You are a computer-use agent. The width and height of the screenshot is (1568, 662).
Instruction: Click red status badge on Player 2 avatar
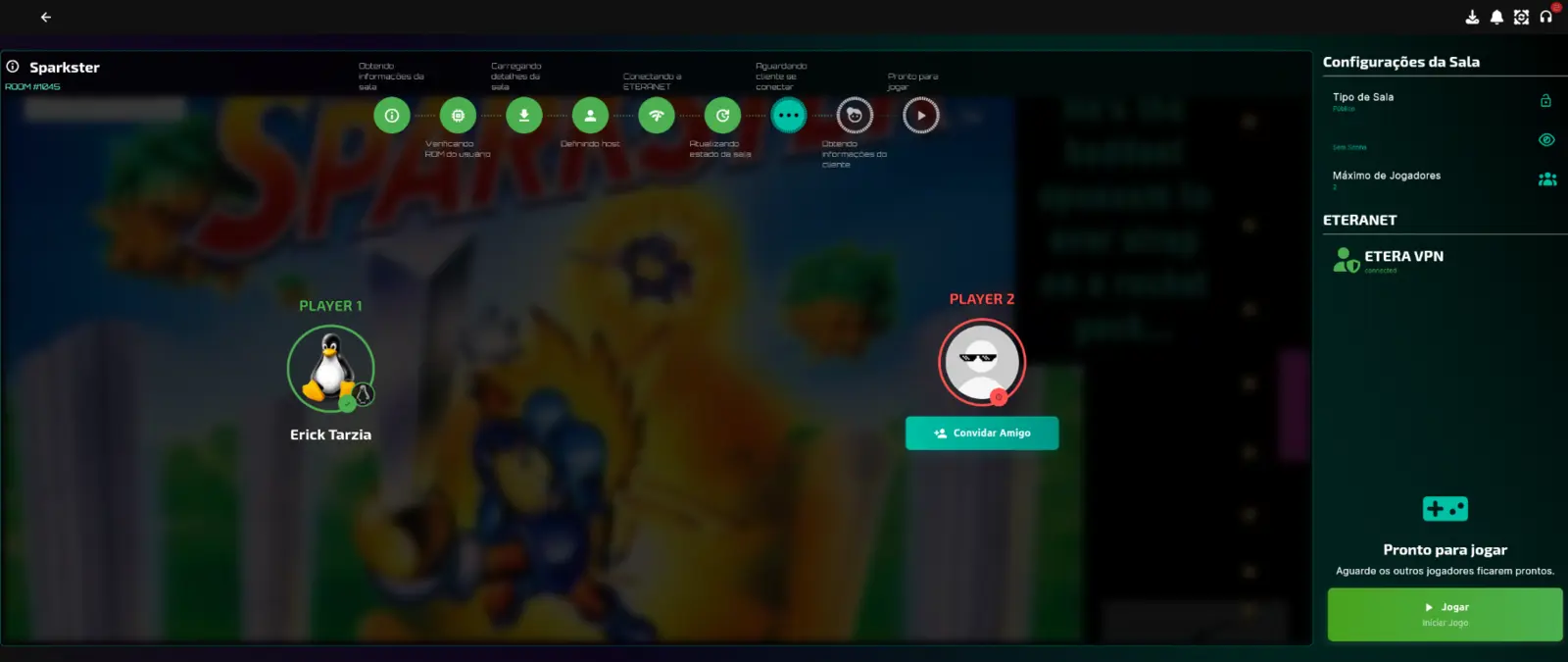[x=999, y=397]
